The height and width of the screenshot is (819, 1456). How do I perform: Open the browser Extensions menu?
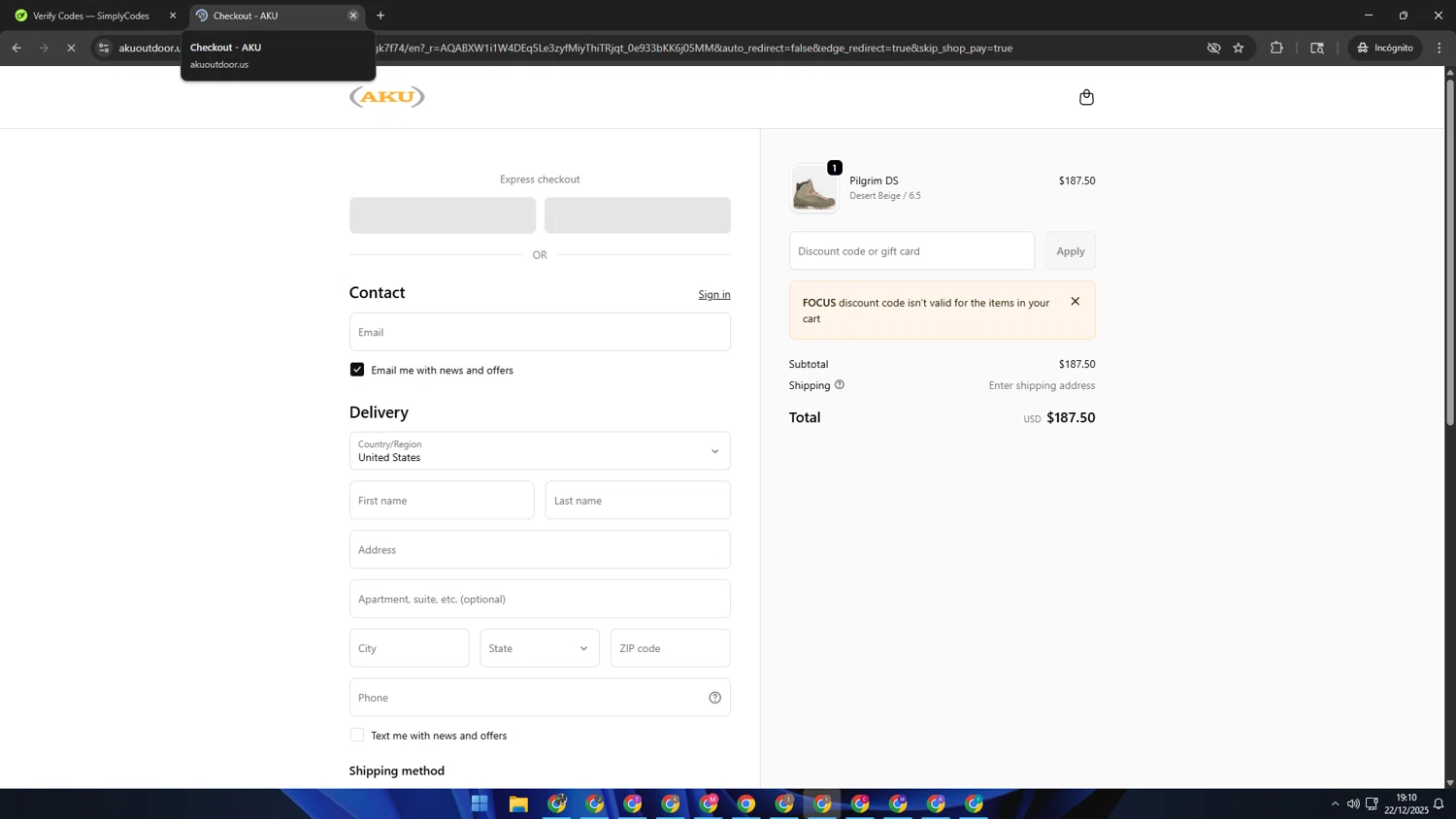click(1276, 48)
